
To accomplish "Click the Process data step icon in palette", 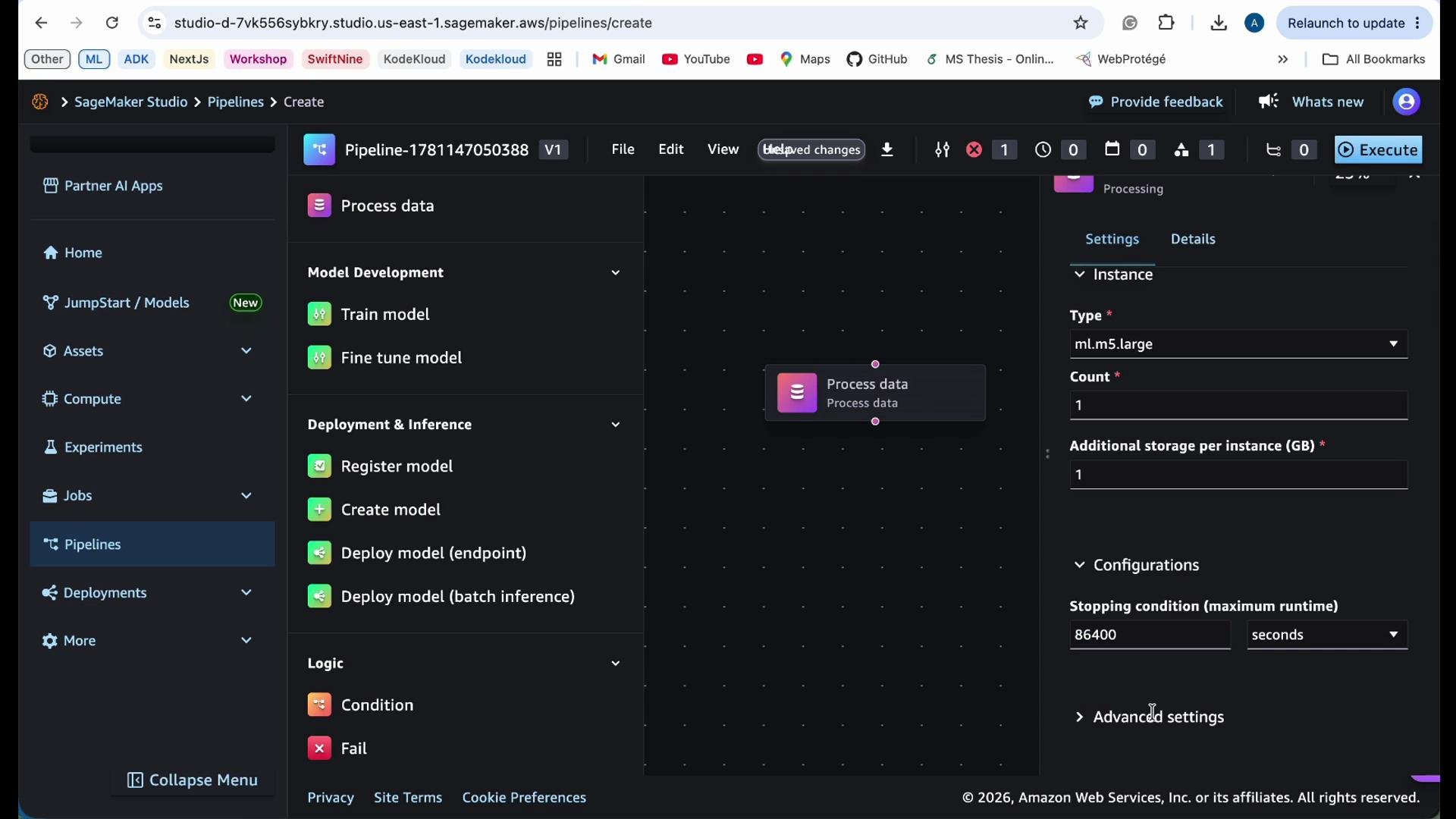I will coord(319,206).
